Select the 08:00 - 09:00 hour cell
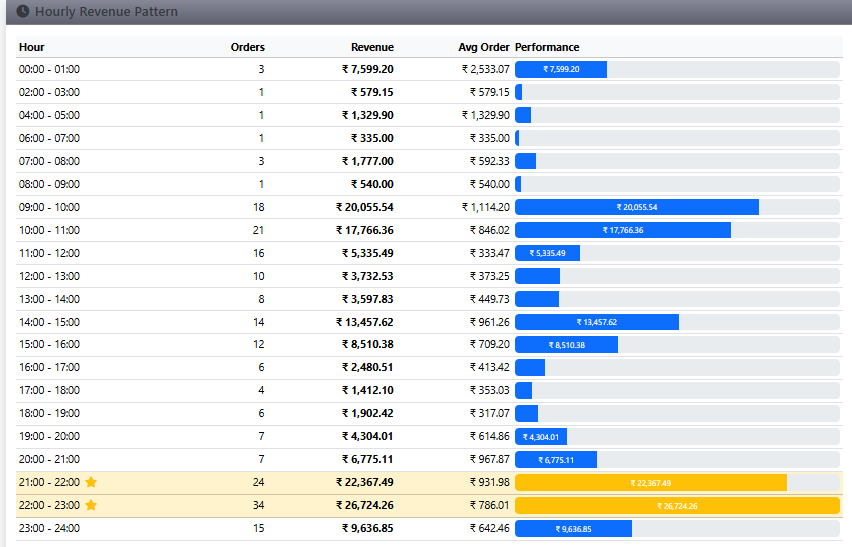Image resolution: width=852 pixels, height=547 pixels. click(49, 184)
